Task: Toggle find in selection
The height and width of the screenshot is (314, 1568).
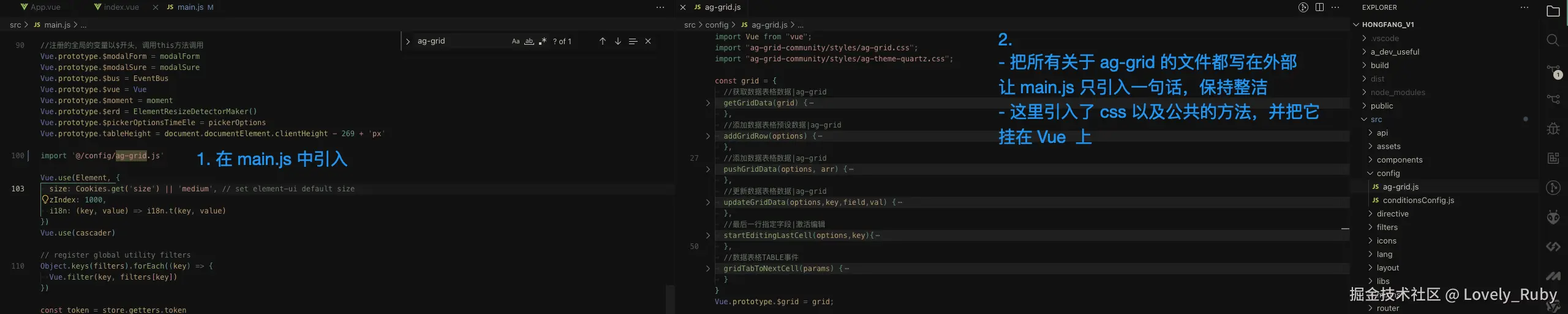Action: pyautogui.click(x=633, y=41)
